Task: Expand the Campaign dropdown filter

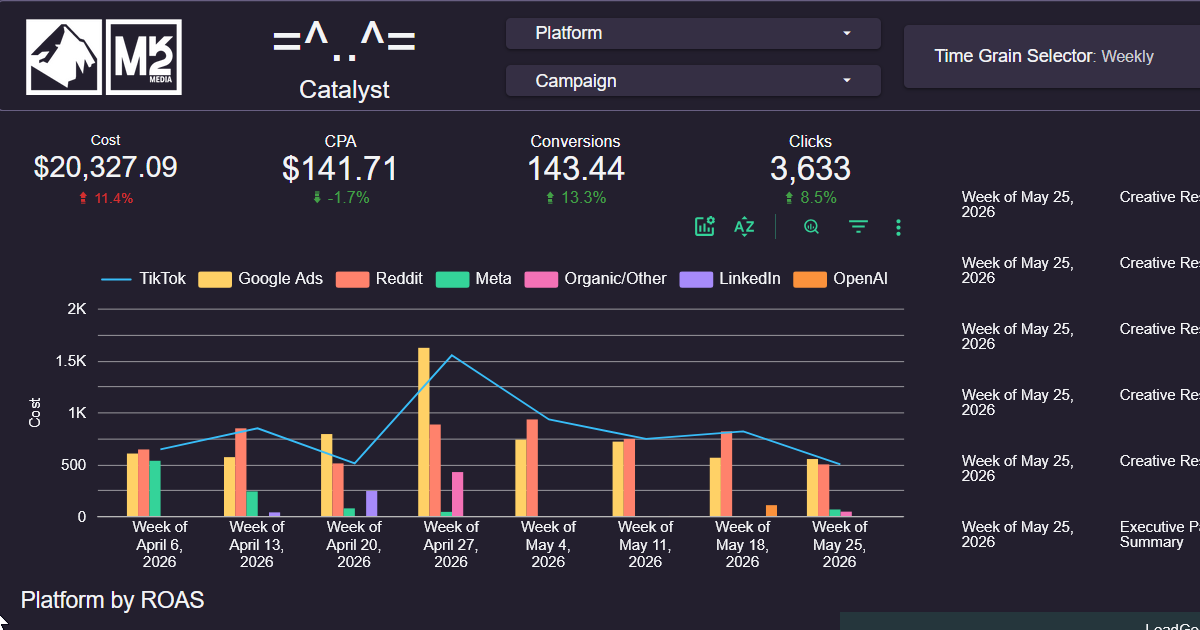Action: coord(693,81)
